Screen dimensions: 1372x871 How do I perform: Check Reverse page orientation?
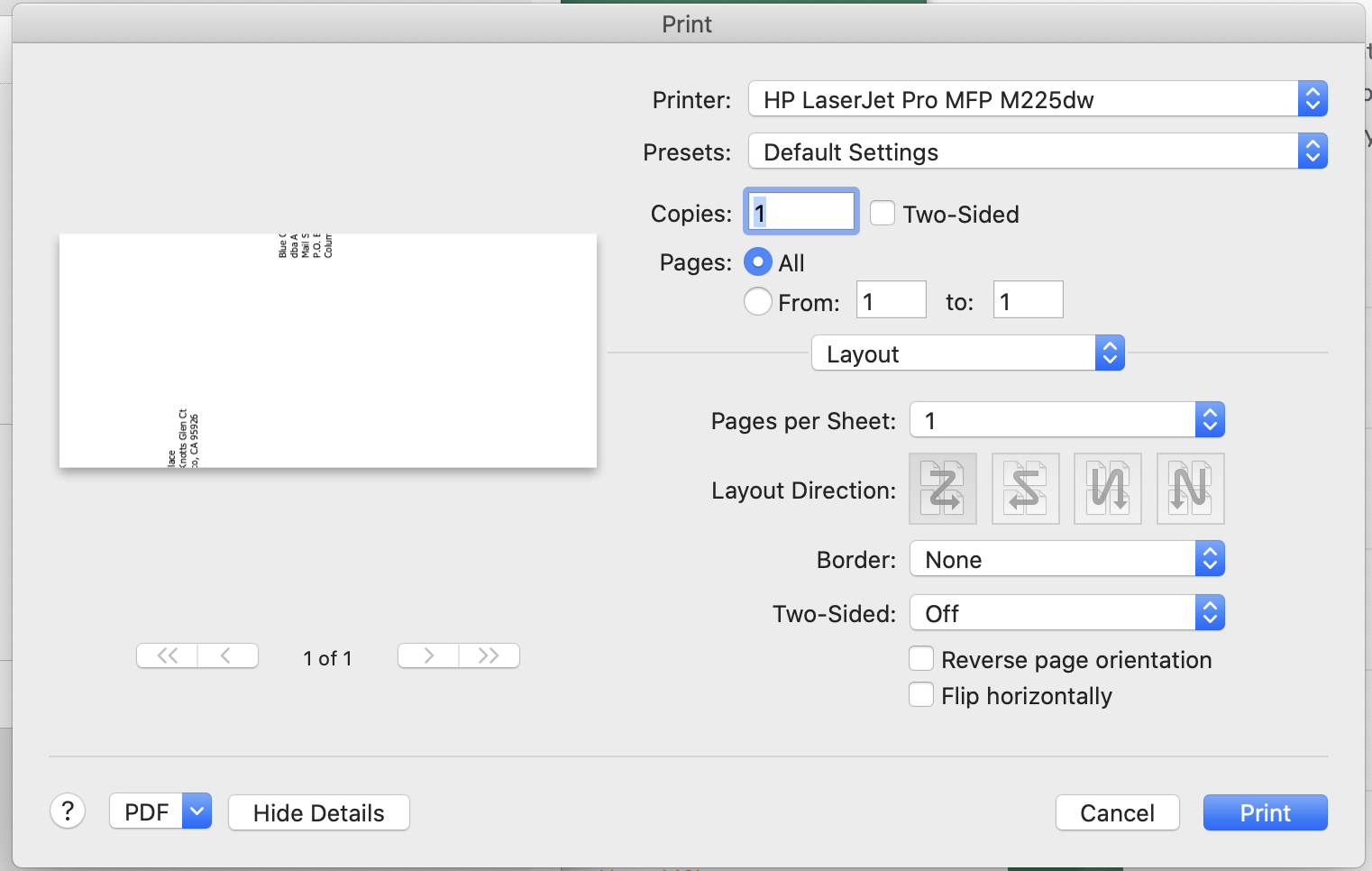tap(921, 659)
